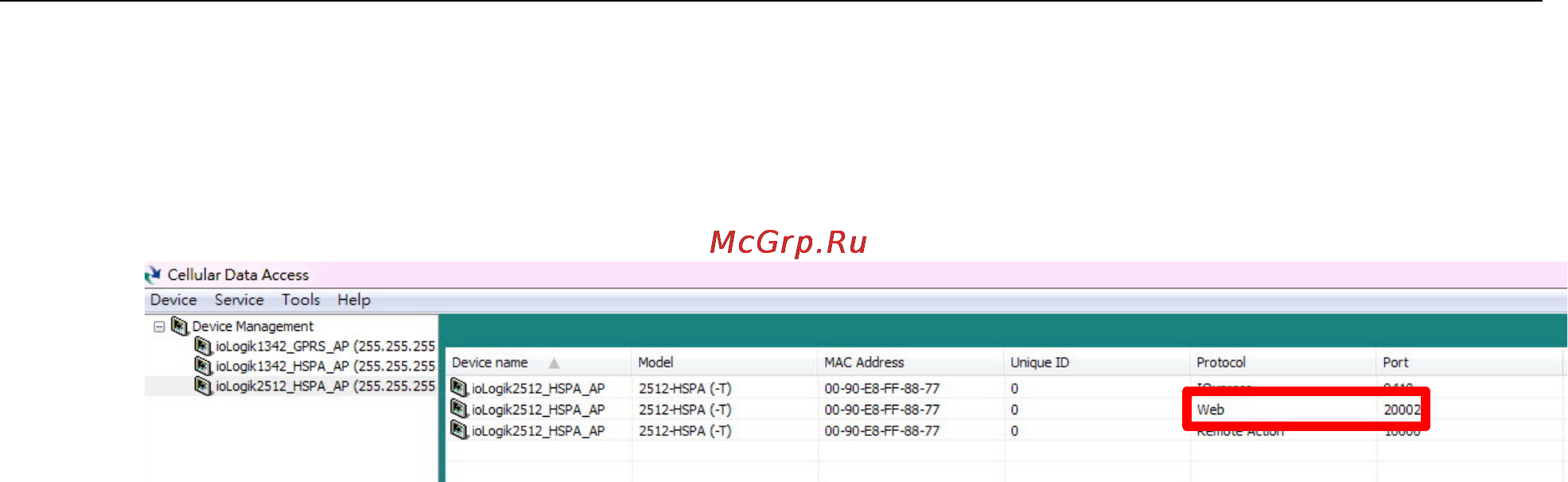Select ioLogik1342_HSPA_AP tree item
1568x482 pixels.
pyautogui.click(x=325, y=366)
